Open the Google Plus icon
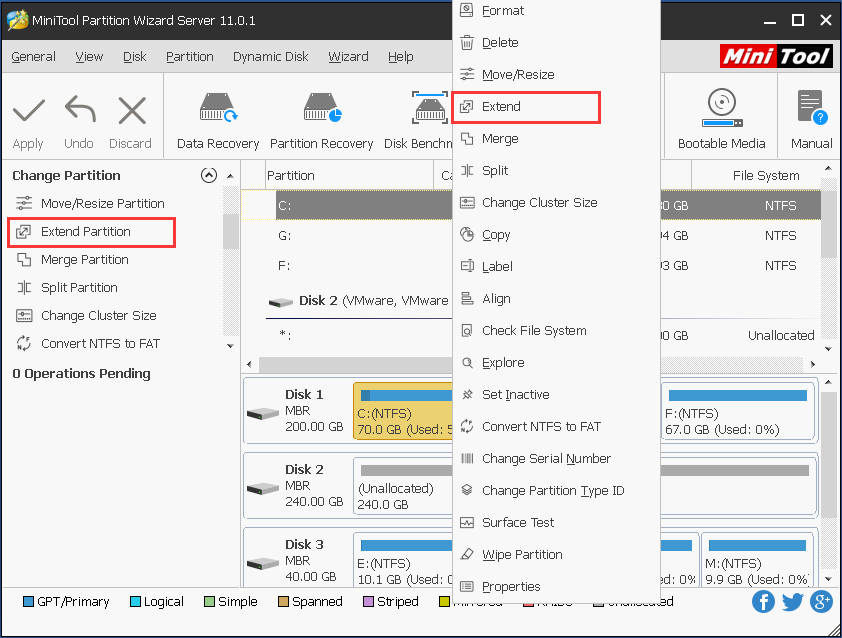This screenshot has height=638, width=842. coord(822,601)
